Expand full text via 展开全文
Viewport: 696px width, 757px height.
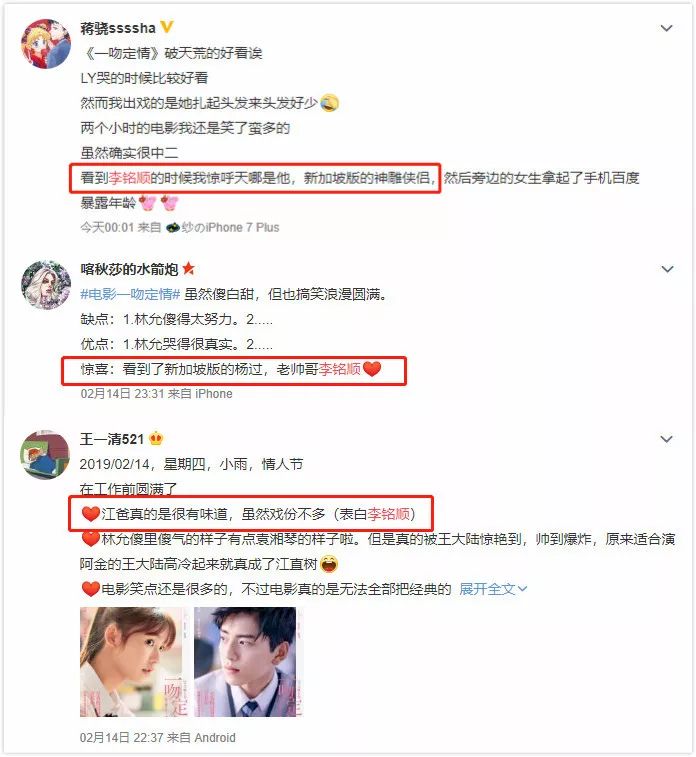click(x=493, y=589)
